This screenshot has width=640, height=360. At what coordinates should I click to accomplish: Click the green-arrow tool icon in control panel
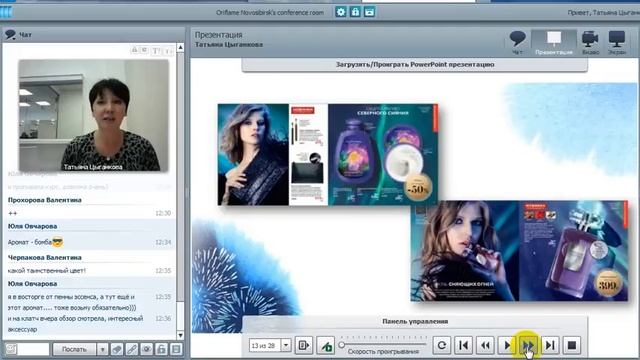pos(326,346)
